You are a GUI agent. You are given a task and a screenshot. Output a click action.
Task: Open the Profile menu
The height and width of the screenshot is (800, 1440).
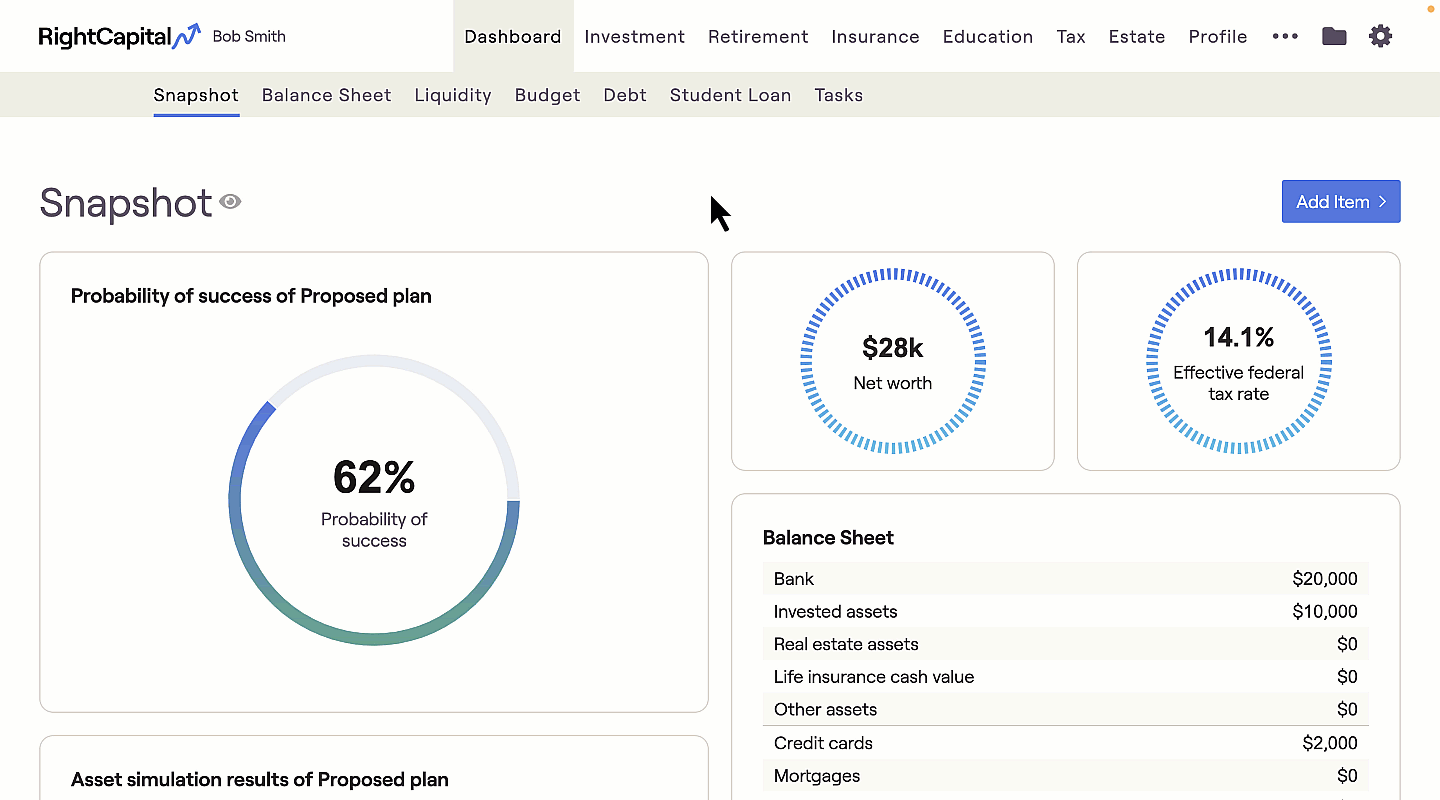pos(1218,37)
